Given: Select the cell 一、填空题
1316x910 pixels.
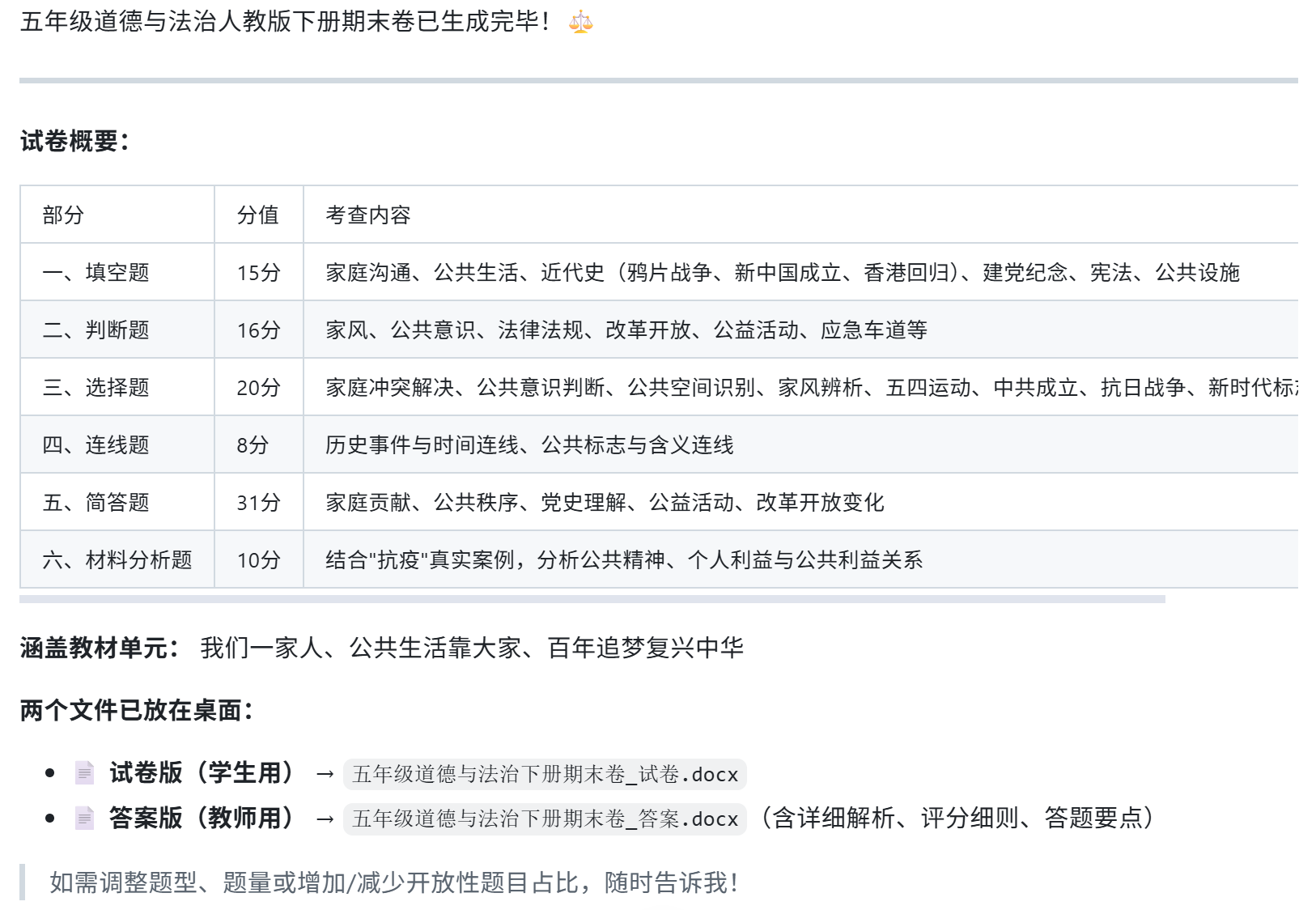Looking at the screenshot, I should pyautogui.click(x=117, y=272).
